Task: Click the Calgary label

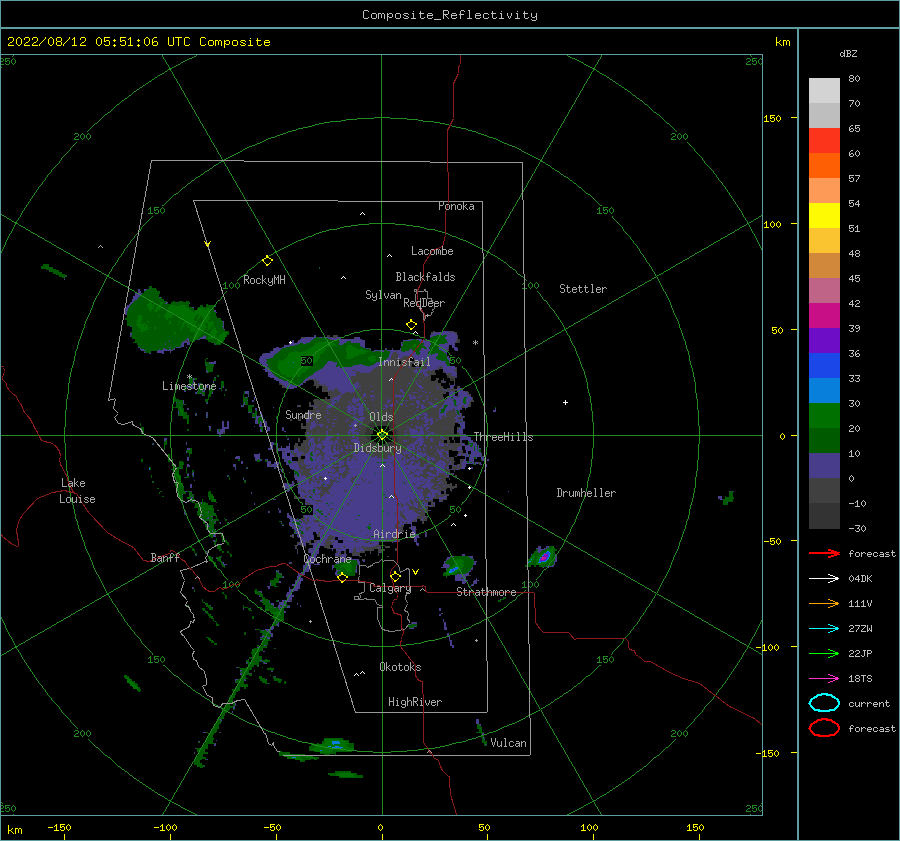Action: [x=390, y=588]
